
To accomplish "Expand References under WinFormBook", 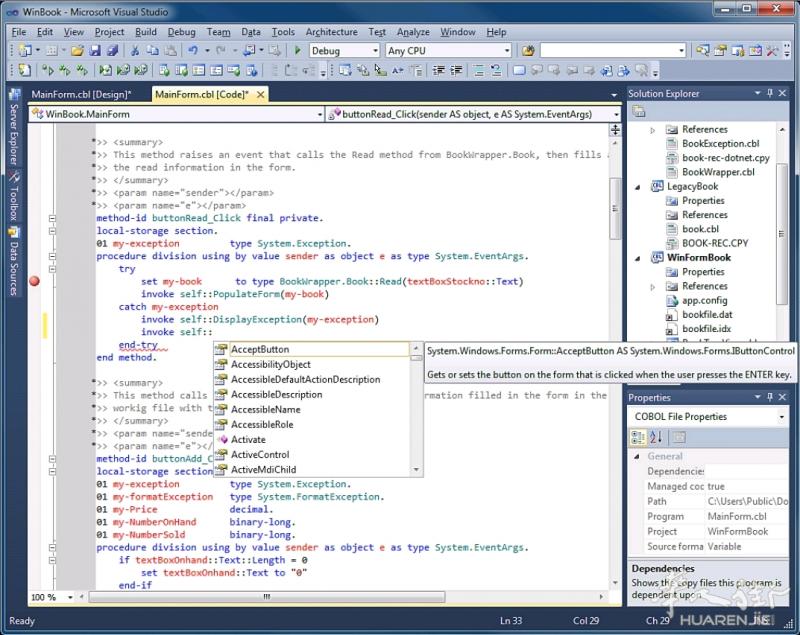I will tap(653, 287).
